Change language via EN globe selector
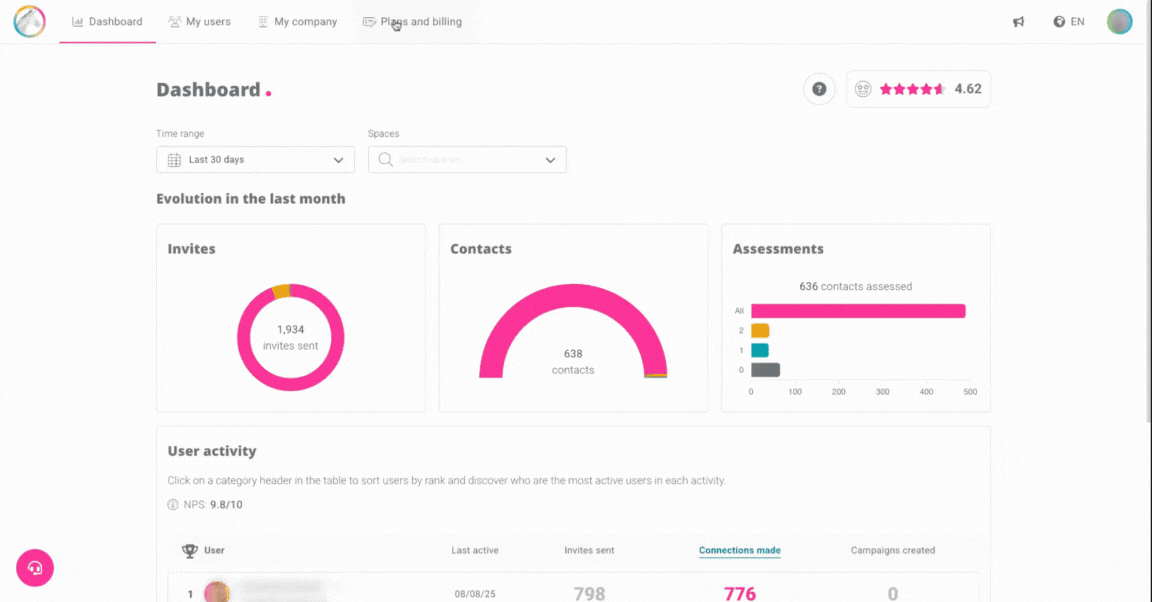 [1069, 22]
